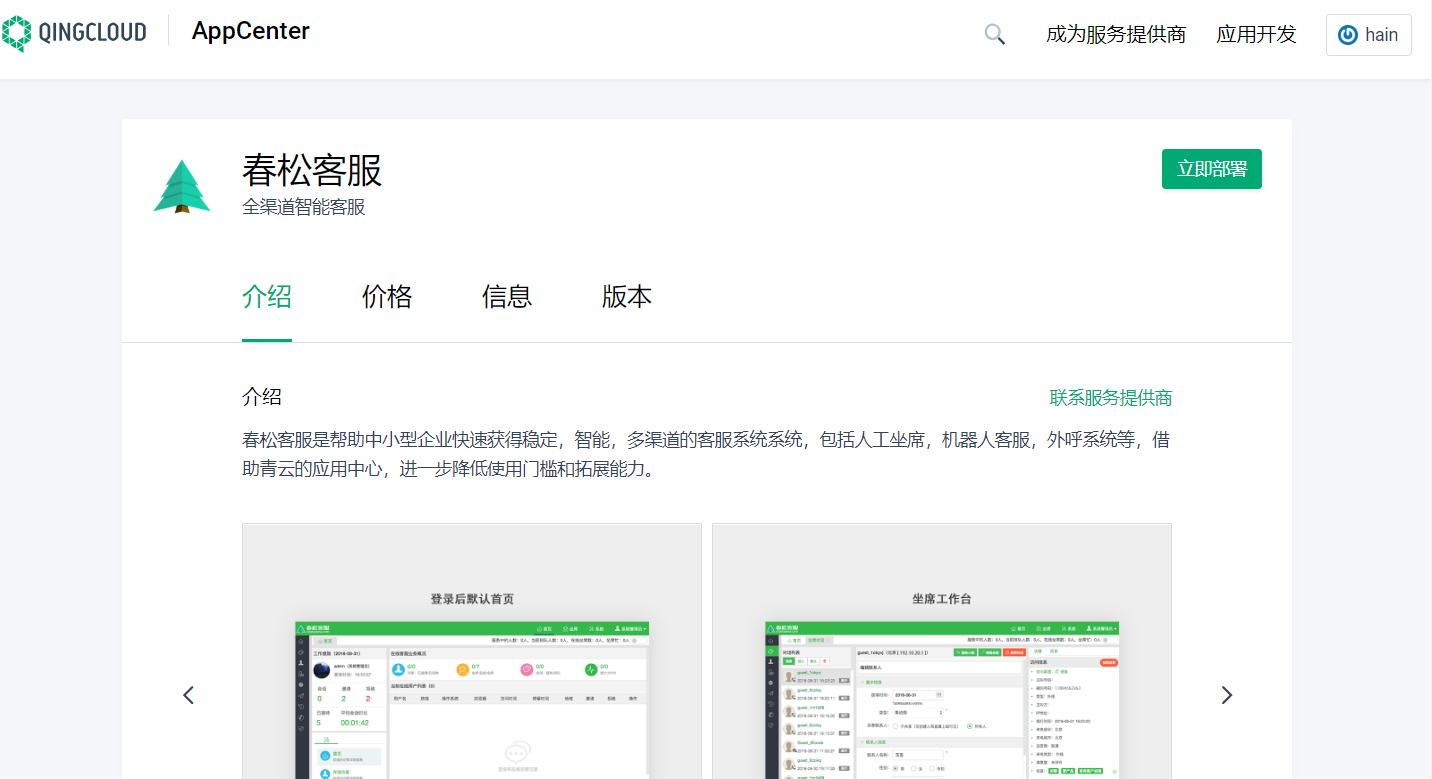Click the description paragraph starting 春松客服是帮助
The width and height of the screenshot is (1432, 779).
[x=706, y=454]
